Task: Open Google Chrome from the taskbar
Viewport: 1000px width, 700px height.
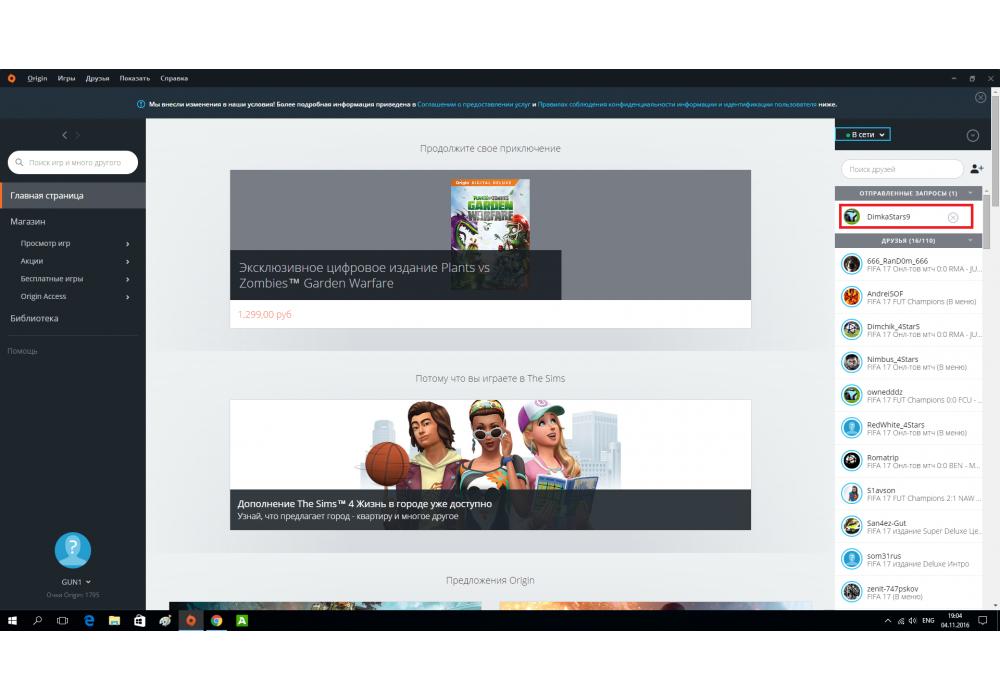Action: pos(216,621)
